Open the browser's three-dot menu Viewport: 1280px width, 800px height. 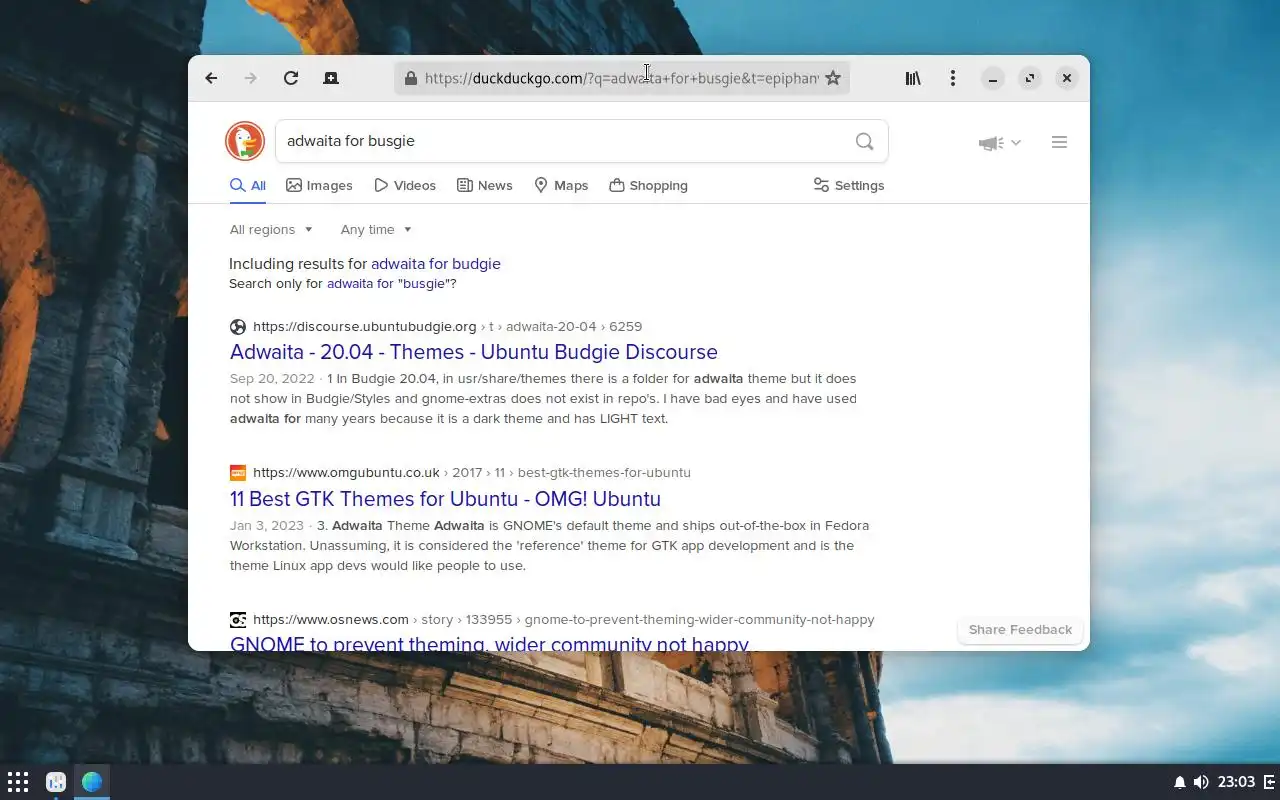[x=953, y=78]
